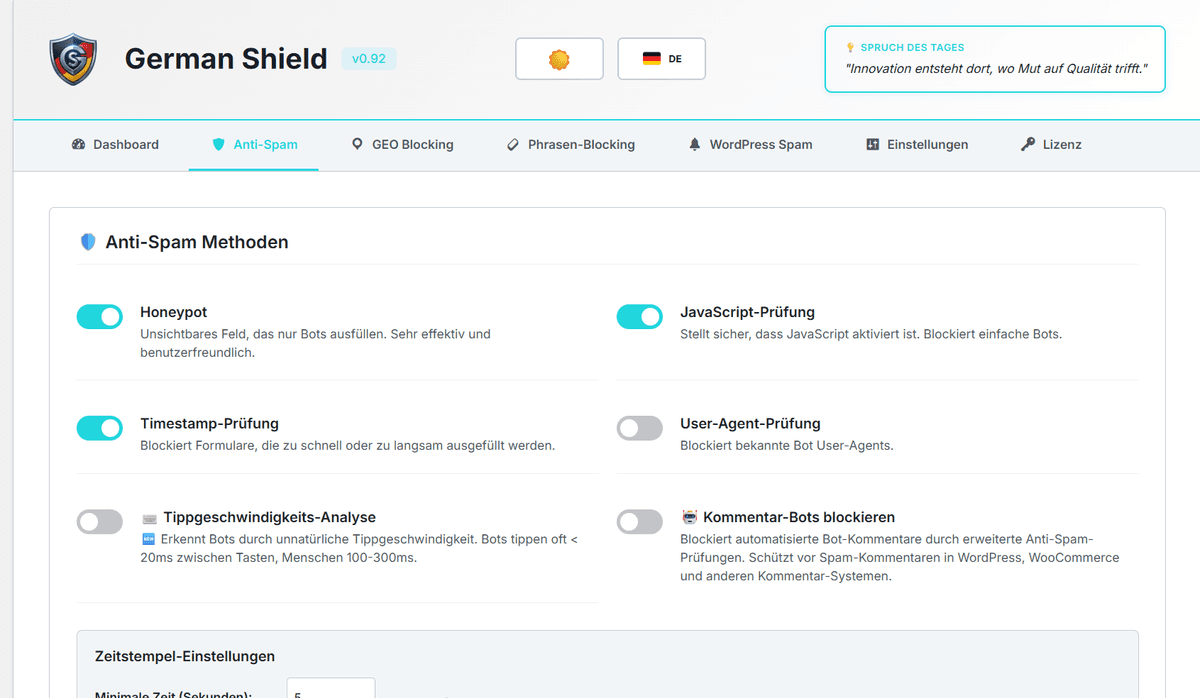The height and width of the screenshot is (698, 1200).
Task: Click the keyboard icon beside Tippgeschwindigkeits-Analyse
Action: (150, 518)
